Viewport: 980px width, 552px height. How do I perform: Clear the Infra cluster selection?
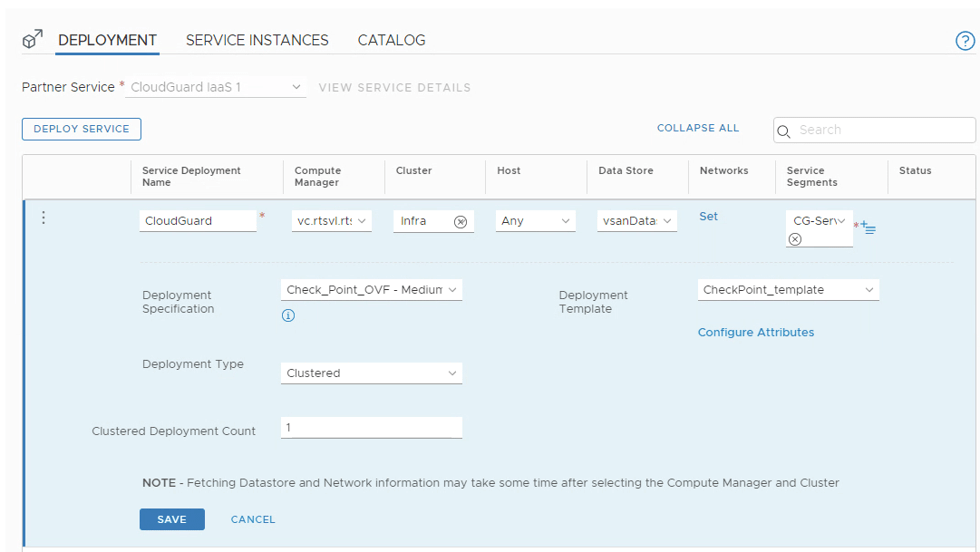pos(461,222)
